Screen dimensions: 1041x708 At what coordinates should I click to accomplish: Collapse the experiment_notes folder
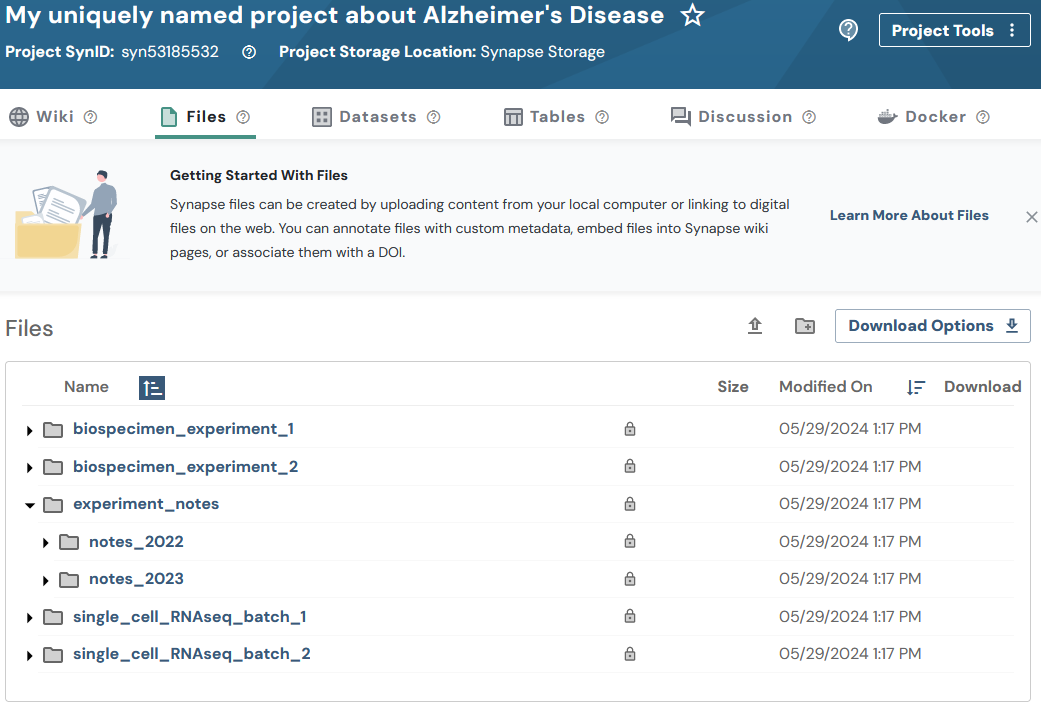(x=30, y=505)
